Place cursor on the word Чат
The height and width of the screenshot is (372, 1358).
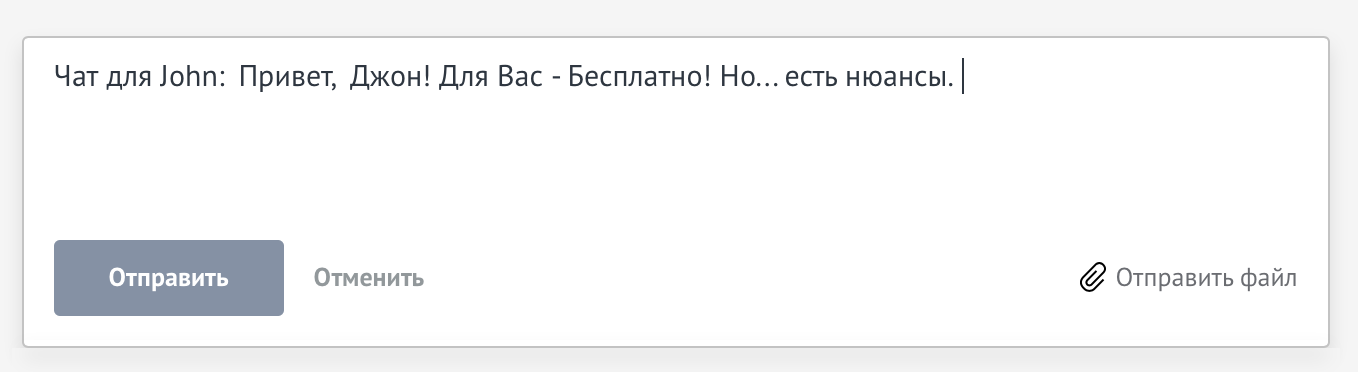(x=73, y=78)
